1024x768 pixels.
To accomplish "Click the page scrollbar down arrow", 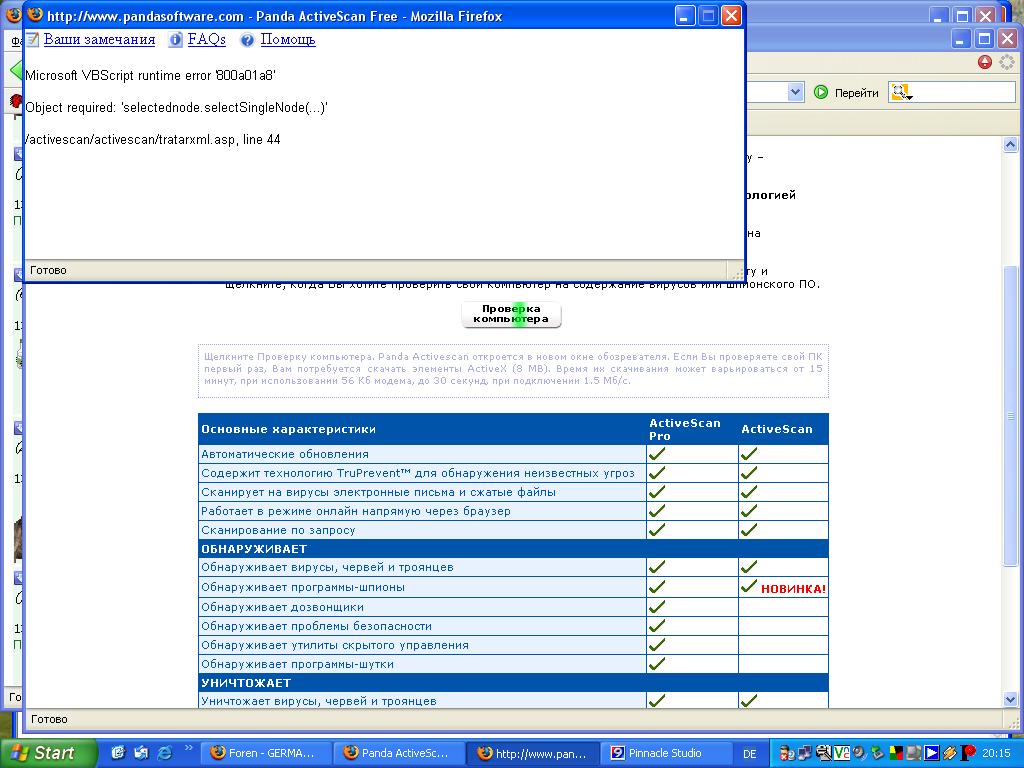I will click(x=1010, y=699).
